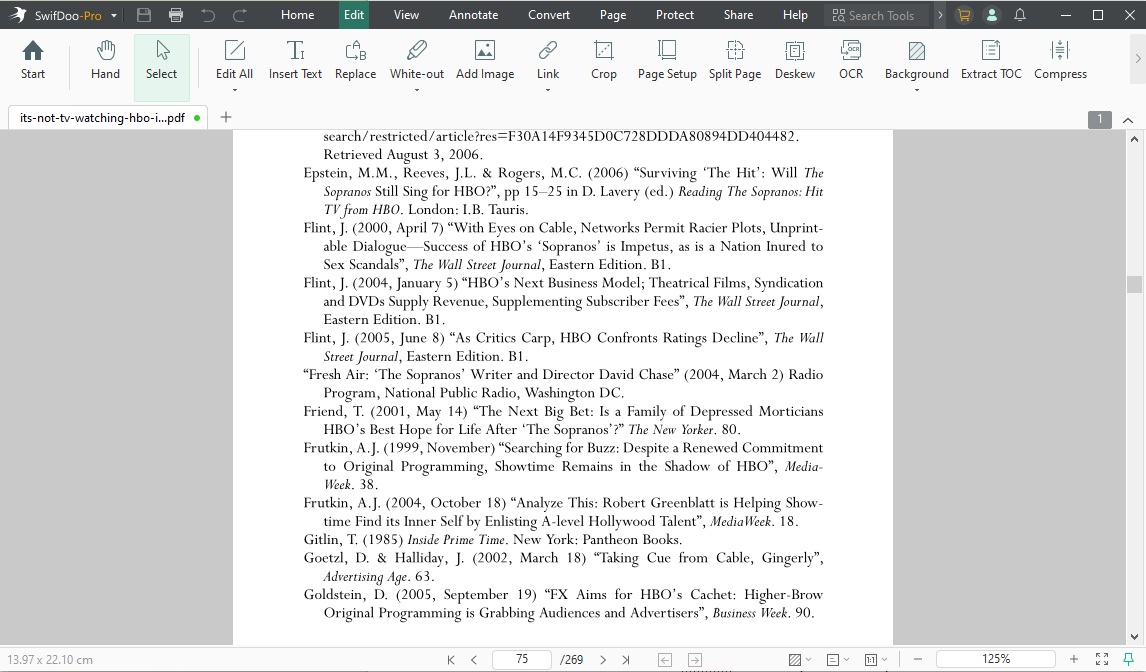Screen dimensions: 1146x672
Task: Start OCR recognition
Action: [x=851, y=61]
